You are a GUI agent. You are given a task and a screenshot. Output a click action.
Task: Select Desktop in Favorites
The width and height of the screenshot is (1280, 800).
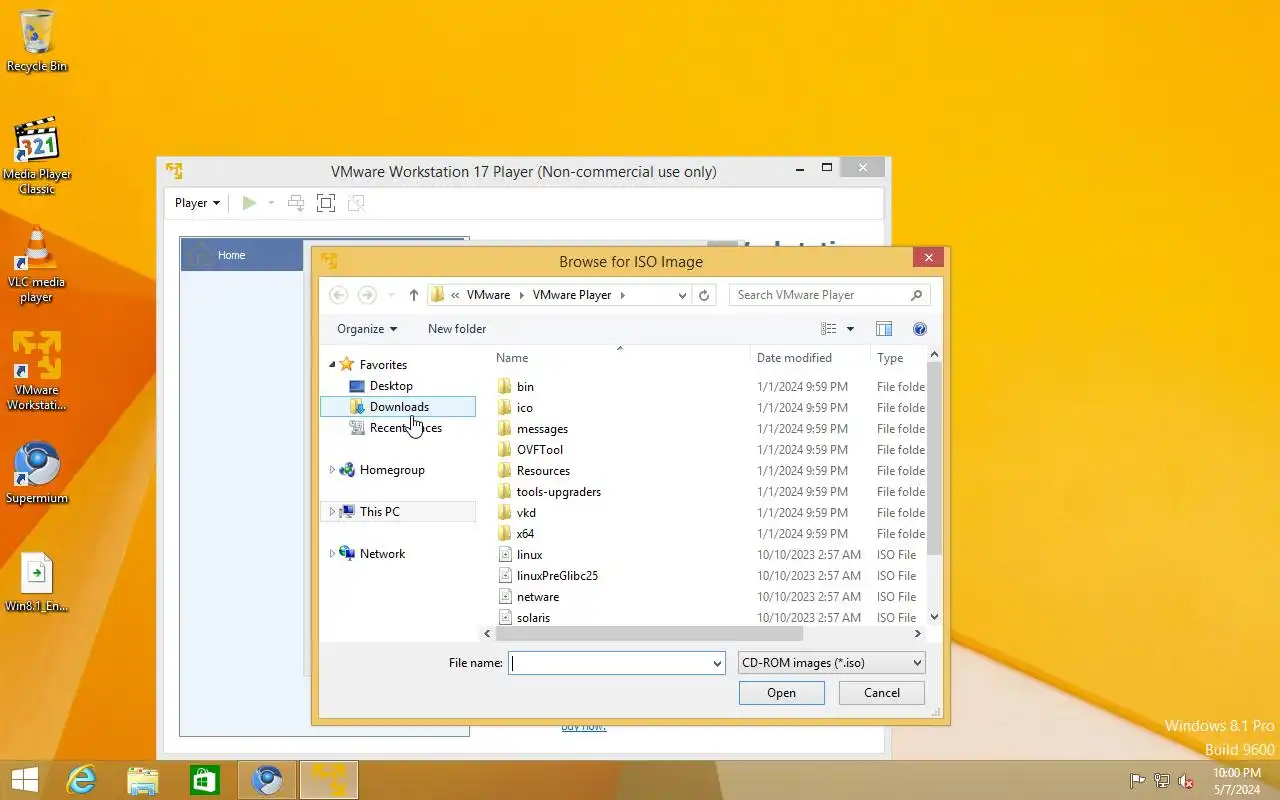point(391,386)
